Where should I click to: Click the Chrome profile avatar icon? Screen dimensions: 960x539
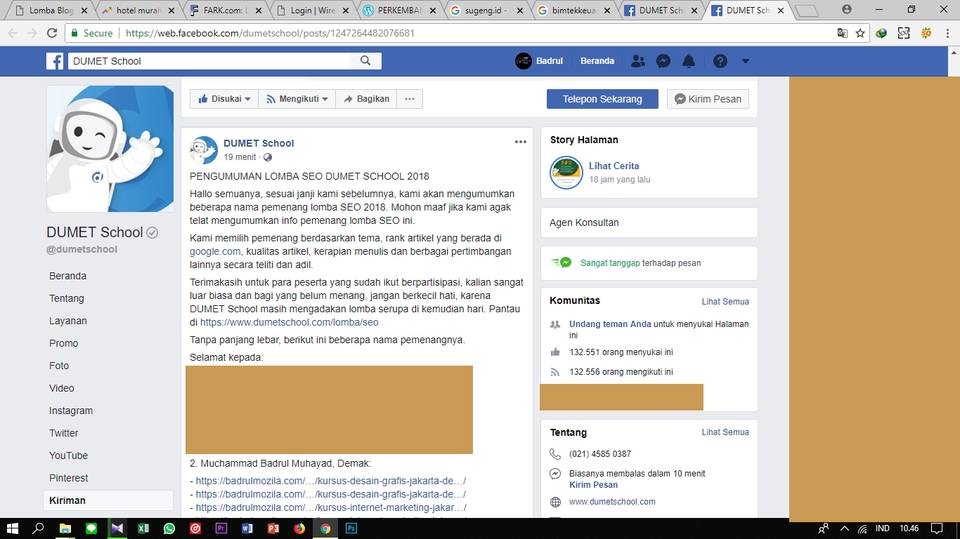pos(847,9)
